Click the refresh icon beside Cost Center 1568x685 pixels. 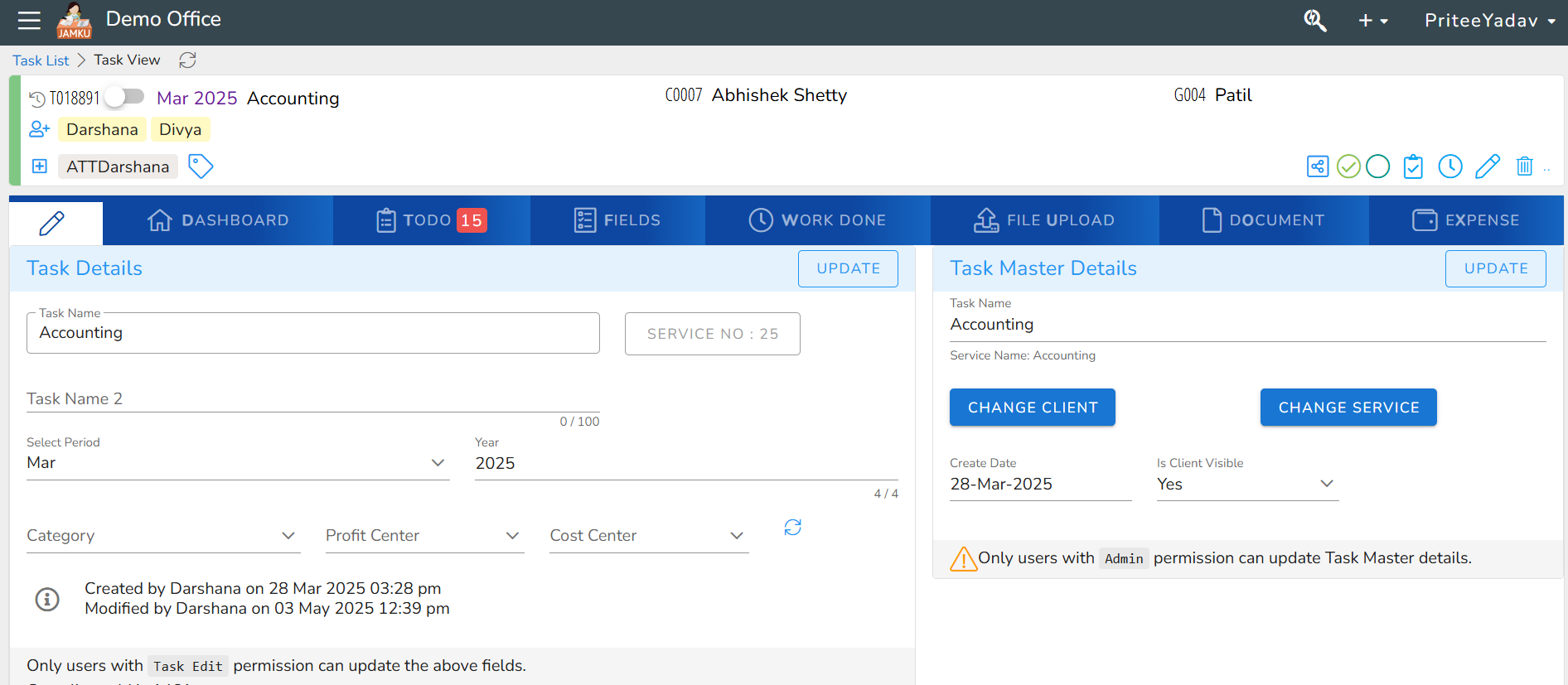click(793, 528)
